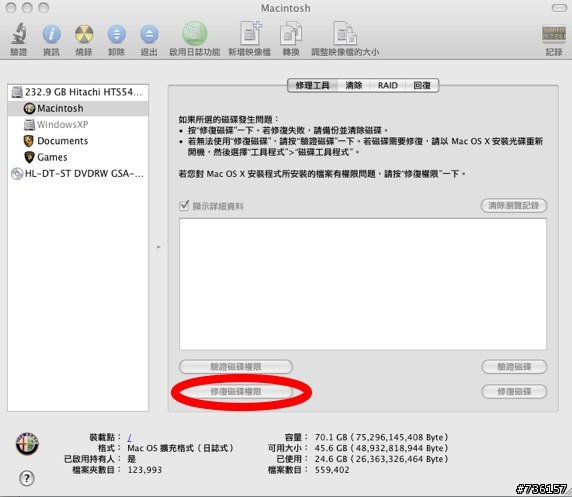Click the 驗證磁碟 button

pos(514,367)
